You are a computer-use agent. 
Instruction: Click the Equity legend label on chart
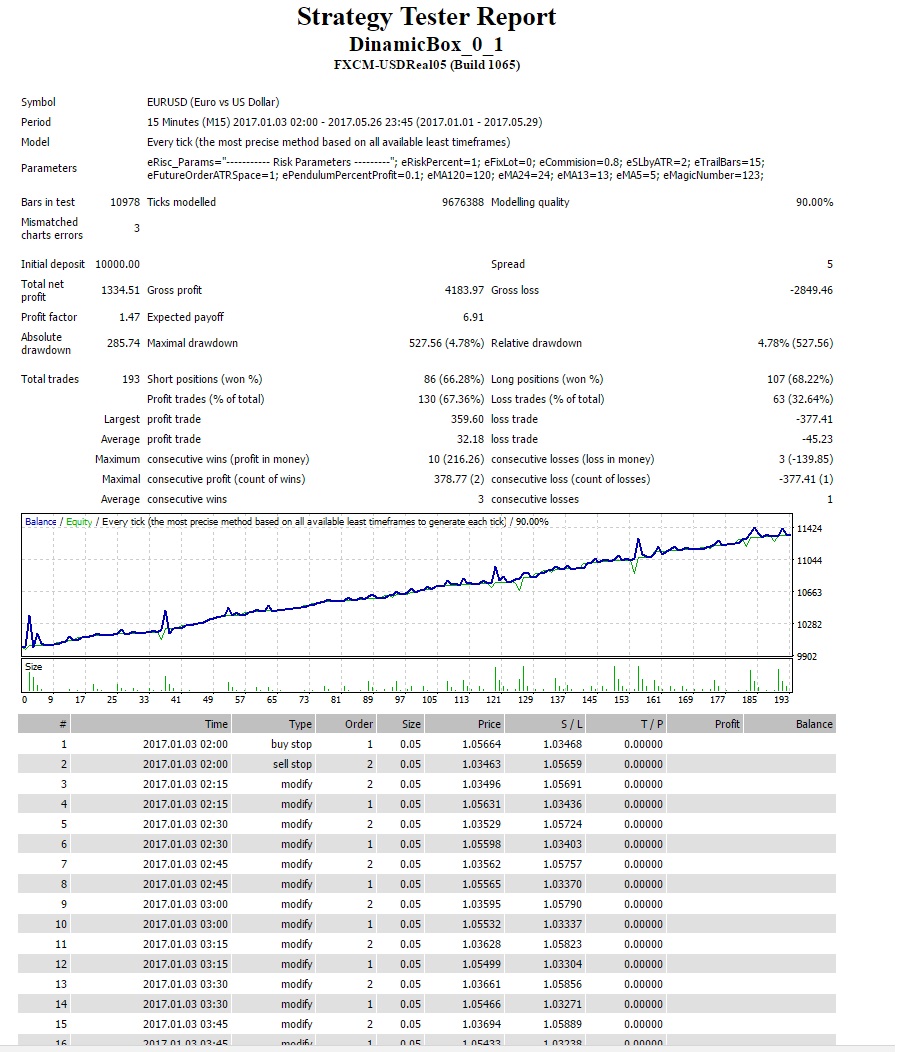click(x=79, y=522)
